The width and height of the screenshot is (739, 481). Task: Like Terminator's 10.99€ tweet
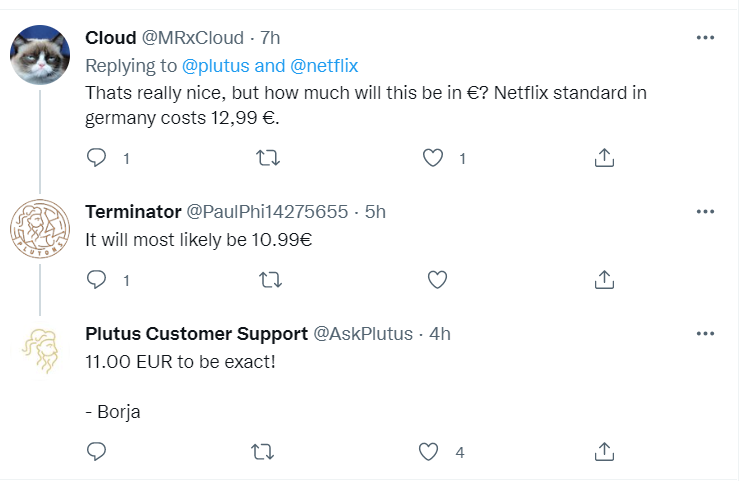tap(437, 280)
